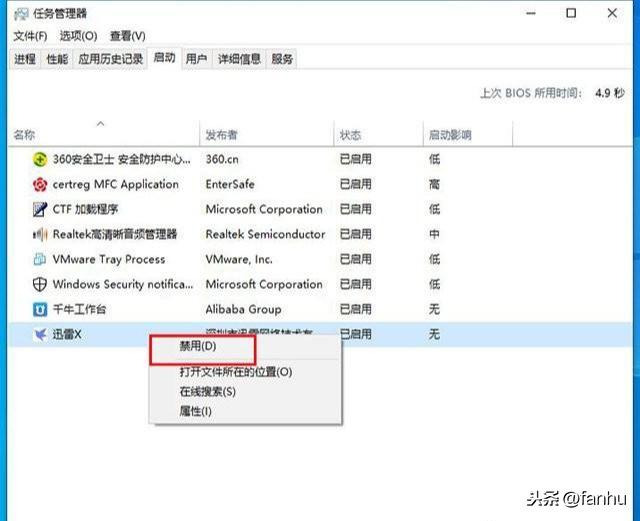Click the 已启用 status in 千牛工作台 row
Screen dimensions: 640x521
pyautogui.click(x=356, y=309)
